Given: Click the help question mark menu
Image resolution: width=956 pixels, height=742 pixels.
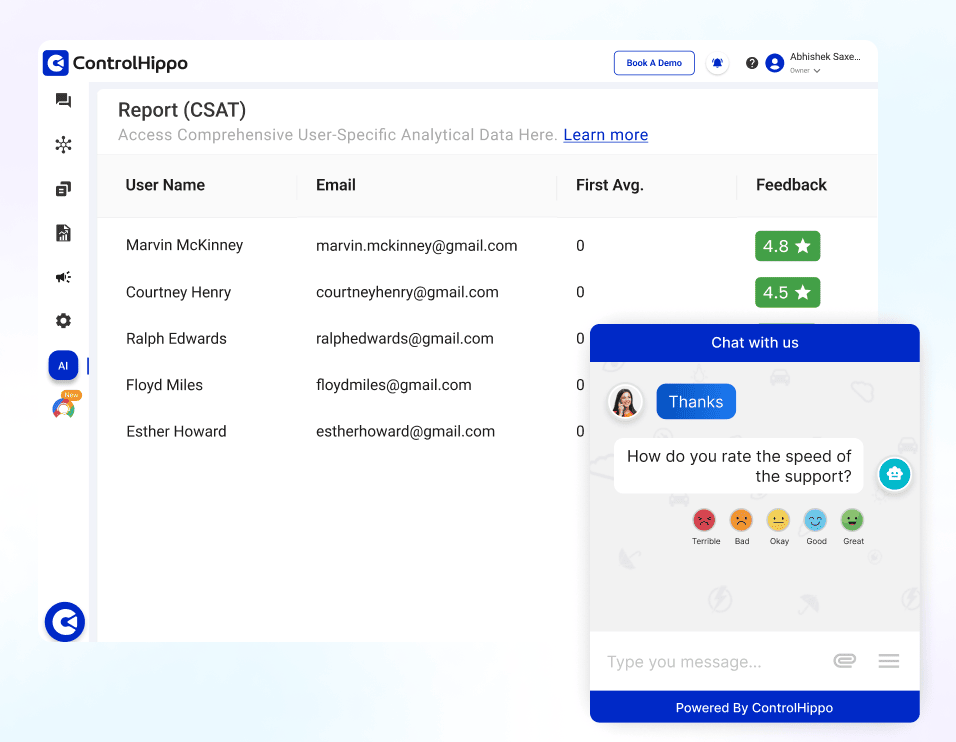Looking at the screenshot, I should click(x=751, y=62).
